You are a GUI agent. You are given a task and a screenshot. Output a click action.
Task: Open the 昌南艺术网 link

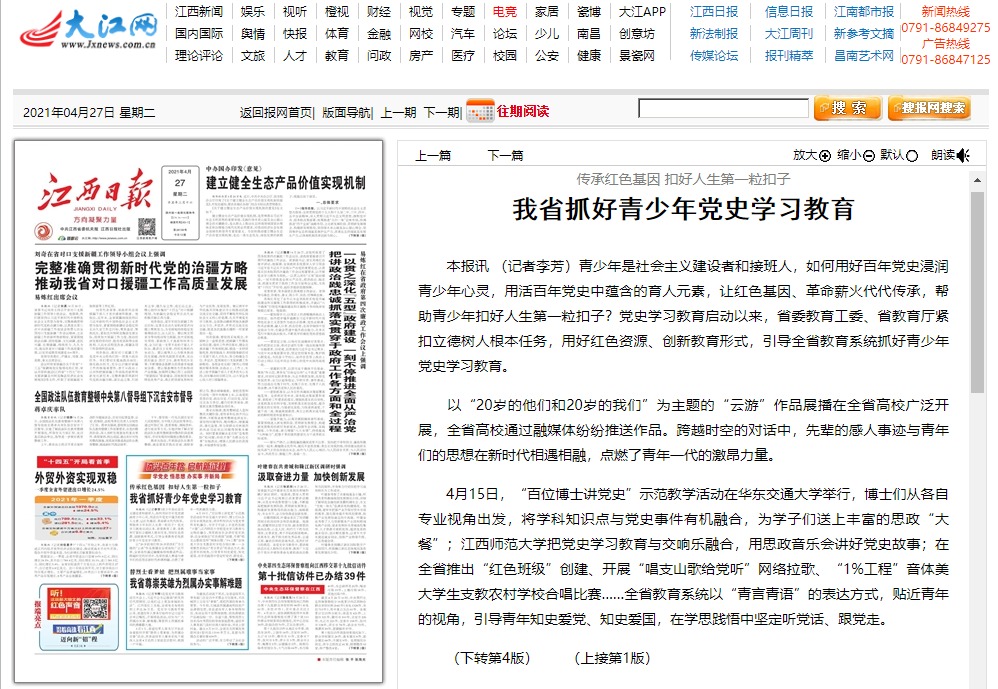(x=864, y=56)
